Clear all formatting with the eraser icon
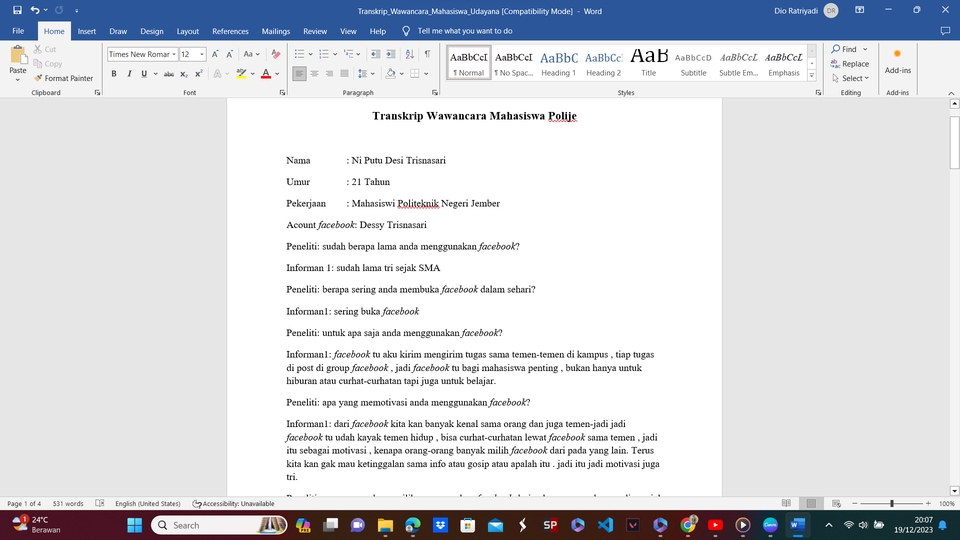This screenshot has height=540, width=960. click(276, 54)
